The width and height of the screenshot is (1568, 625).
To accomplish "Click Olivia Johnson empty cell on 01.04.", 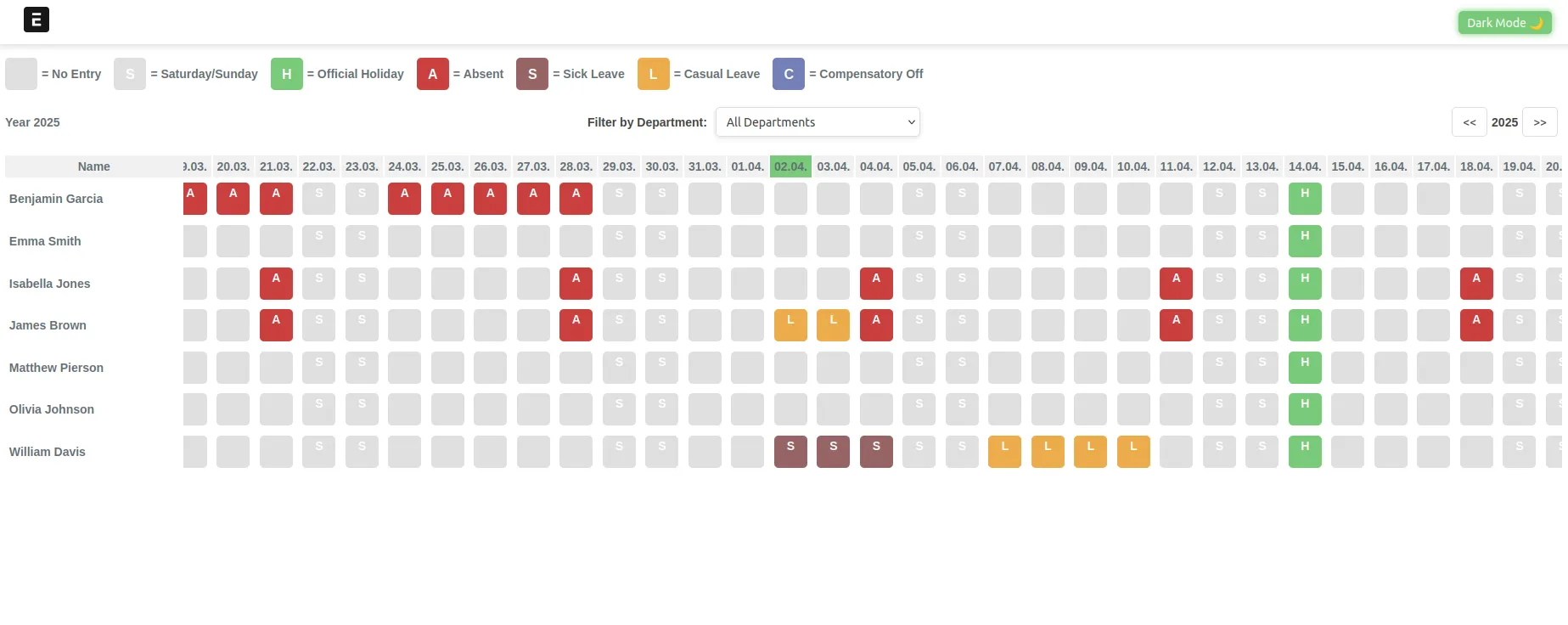I will click(747, 409).
